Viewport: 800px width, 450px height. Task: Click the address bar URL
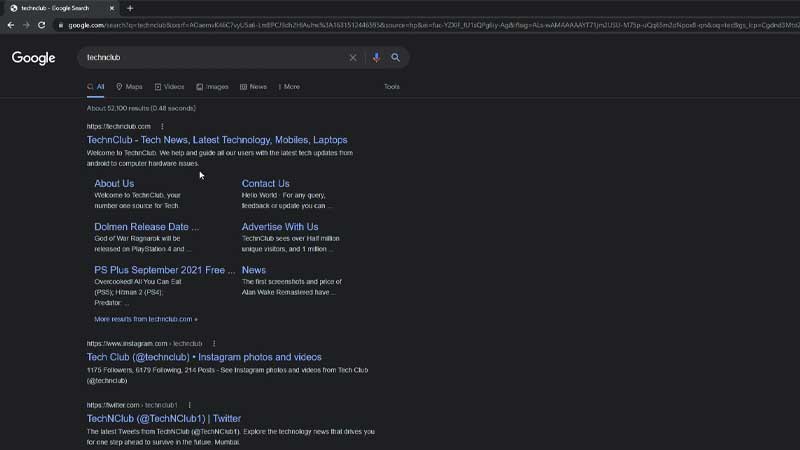pos(434,25)
